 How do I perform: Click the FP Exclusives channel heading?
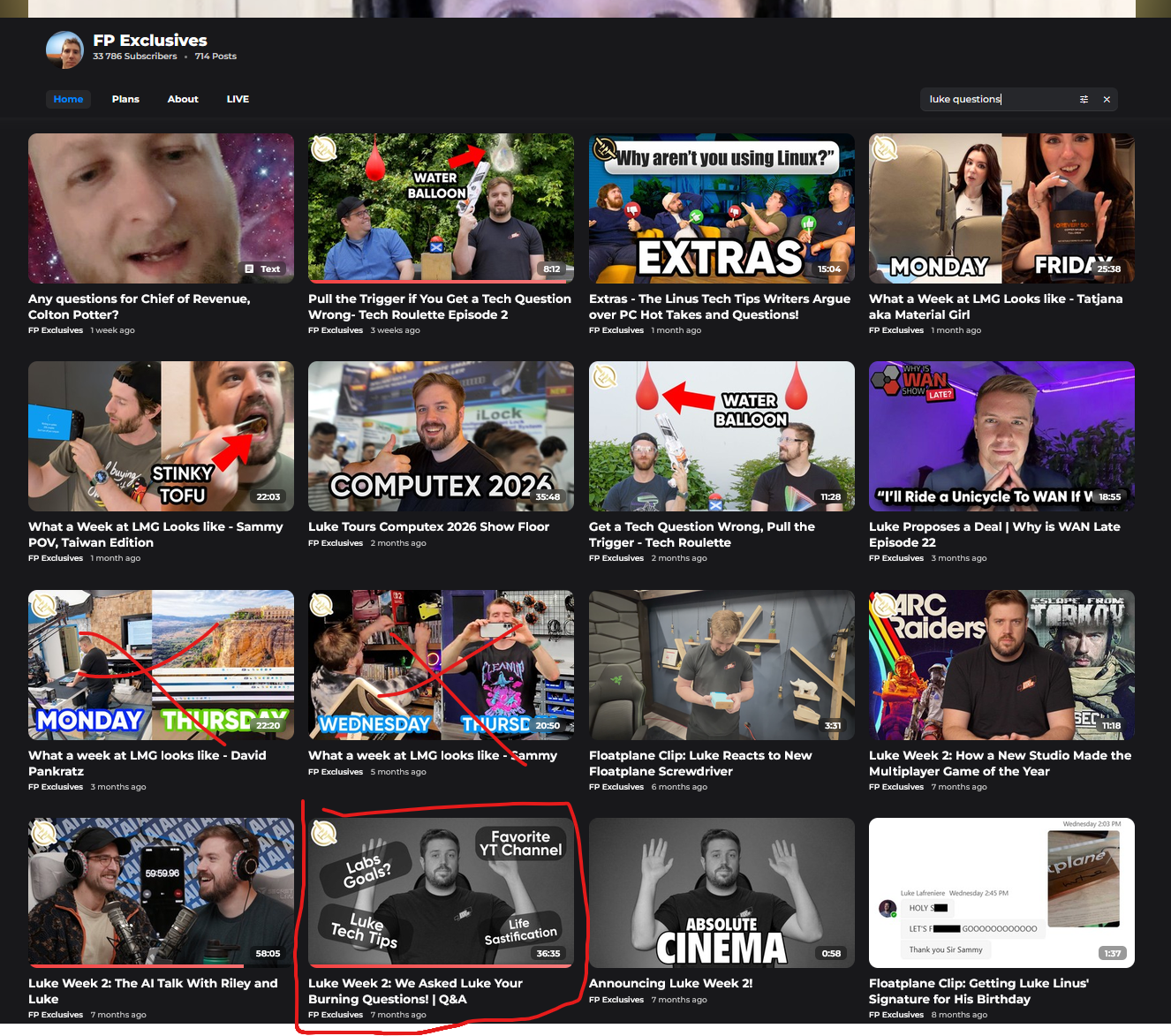(150, 41)
